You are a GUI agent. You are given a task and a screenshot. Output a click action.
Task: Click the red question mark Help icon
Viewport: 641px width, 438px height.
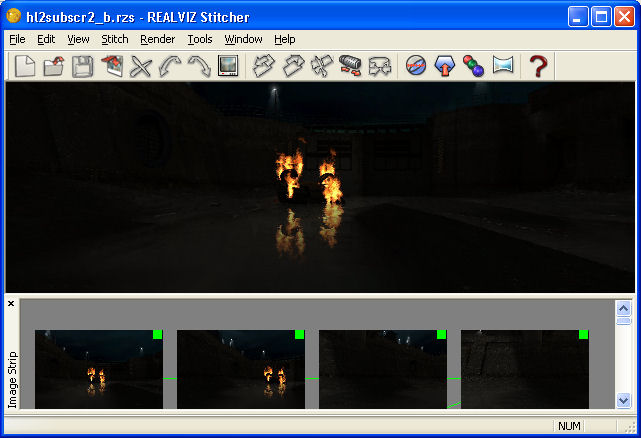[x=538, y=66]
